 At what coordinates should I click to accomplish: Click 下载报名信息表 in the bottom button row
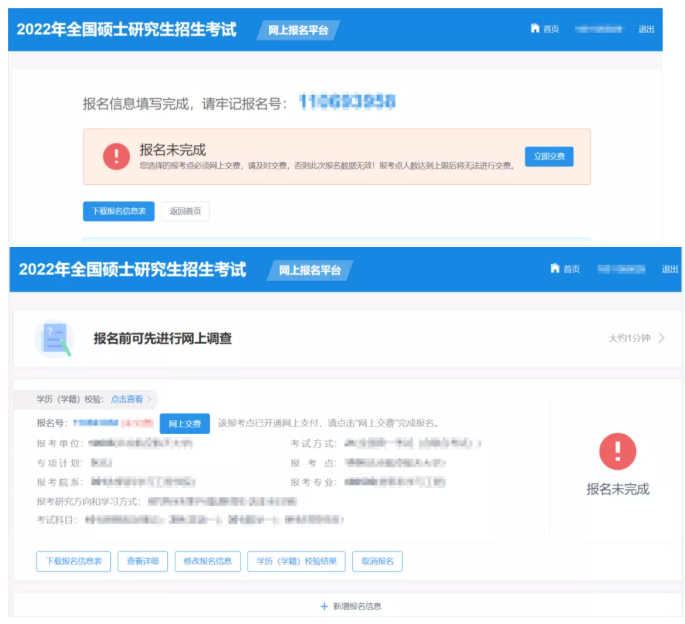pyautogui.click(x=73, y=561)
